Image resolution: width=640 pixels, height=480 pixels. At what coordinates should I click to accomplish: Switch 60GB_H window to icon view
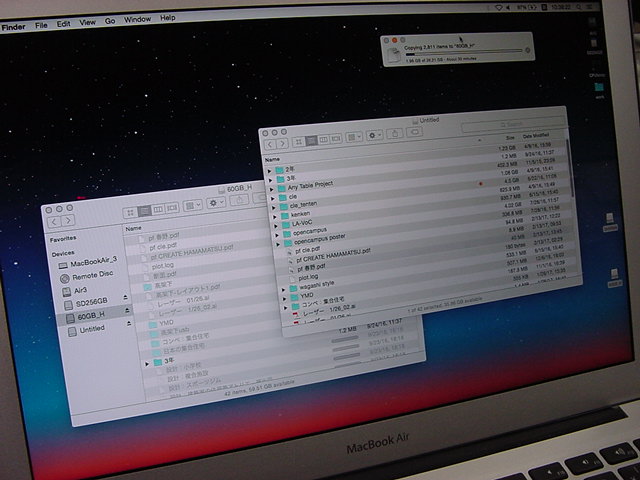click(x=130, y=213)
